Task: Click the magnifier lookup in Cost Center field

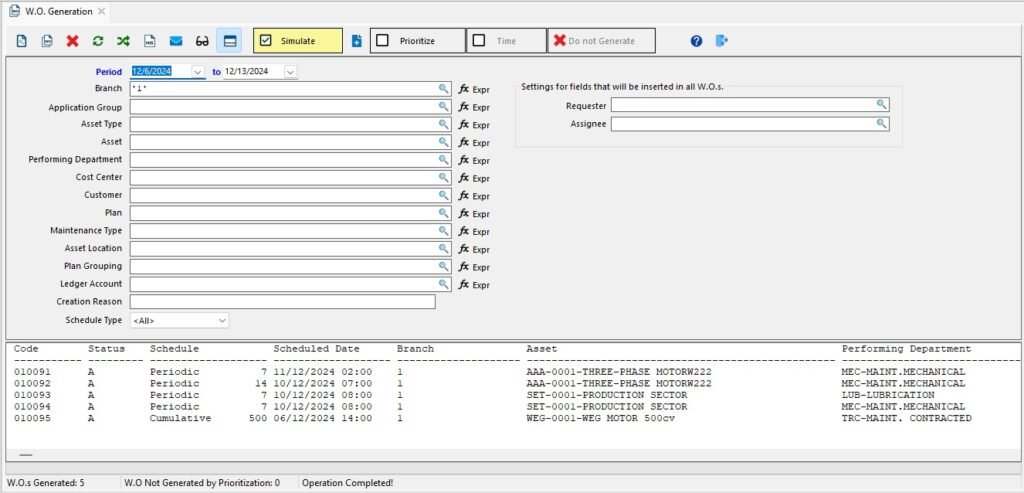Action: tap(443, 177)
